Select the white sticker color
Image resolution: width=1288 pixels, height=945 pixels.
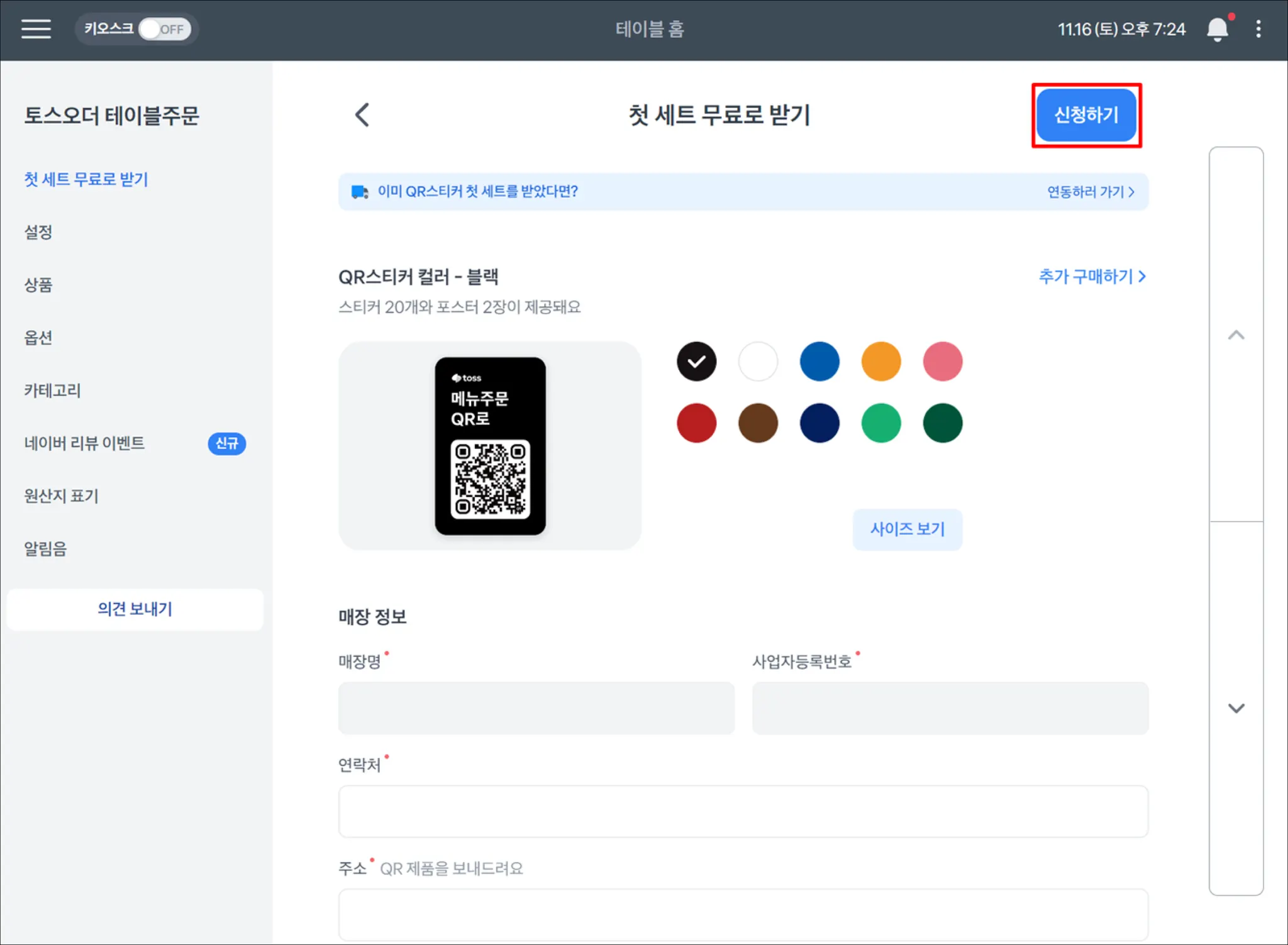click(x=758, y=362)
